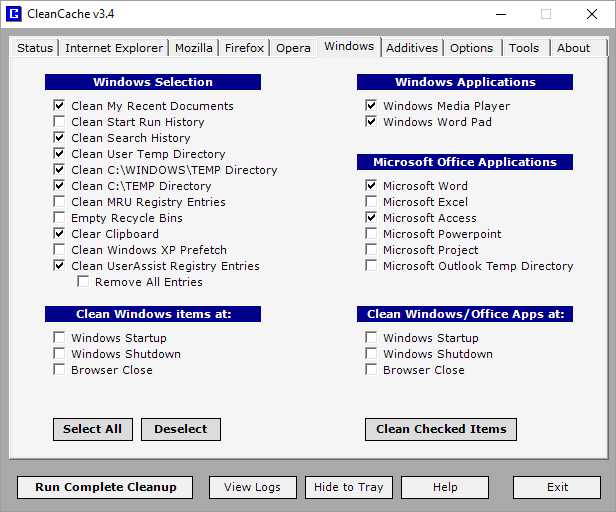Open the Mozilla tab
This screenshot has height=512, width=616.
tap(194, 48)
